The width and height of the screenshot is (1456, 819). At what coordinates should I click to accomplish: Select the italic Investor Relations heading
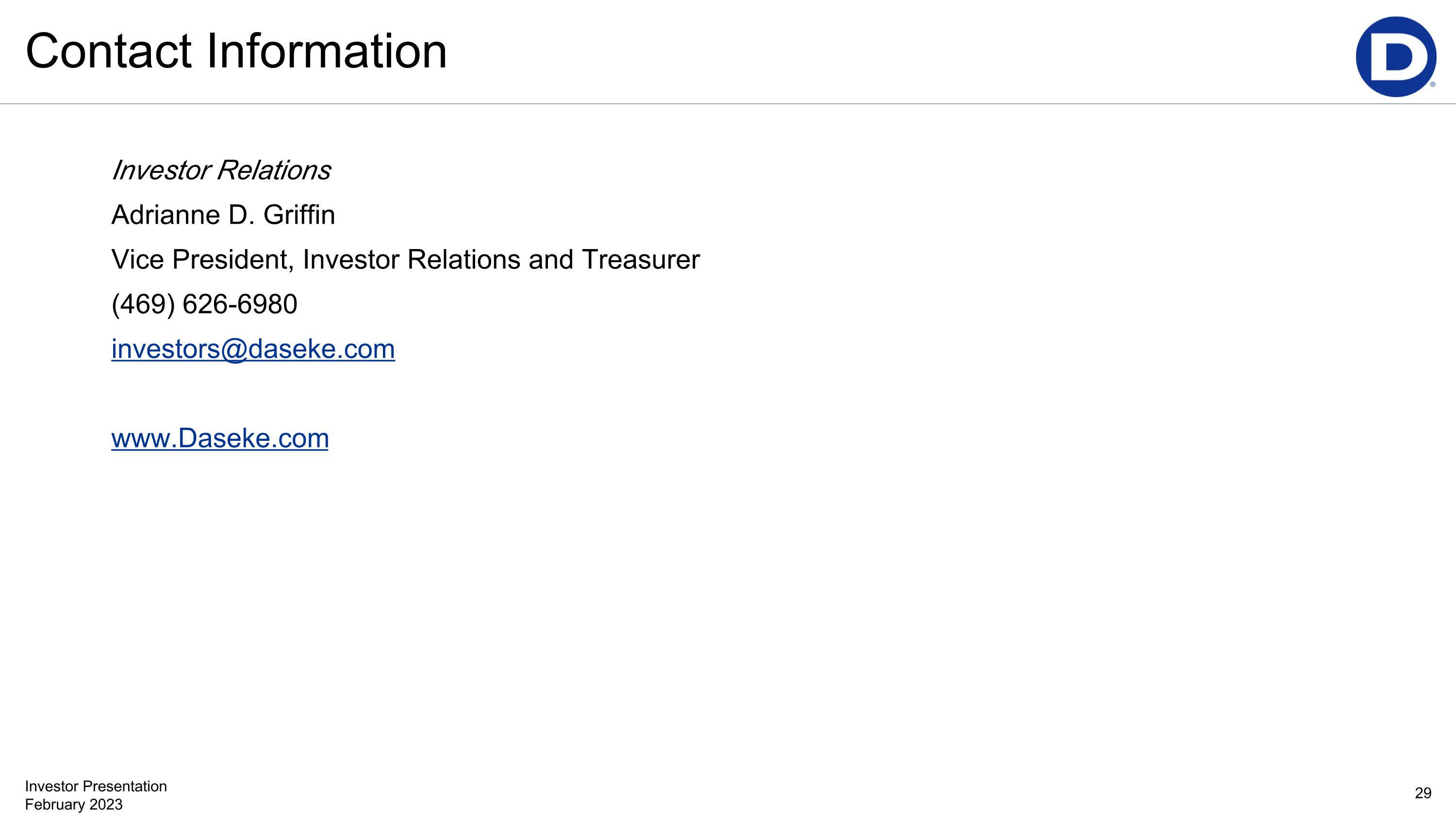[220, 170]
